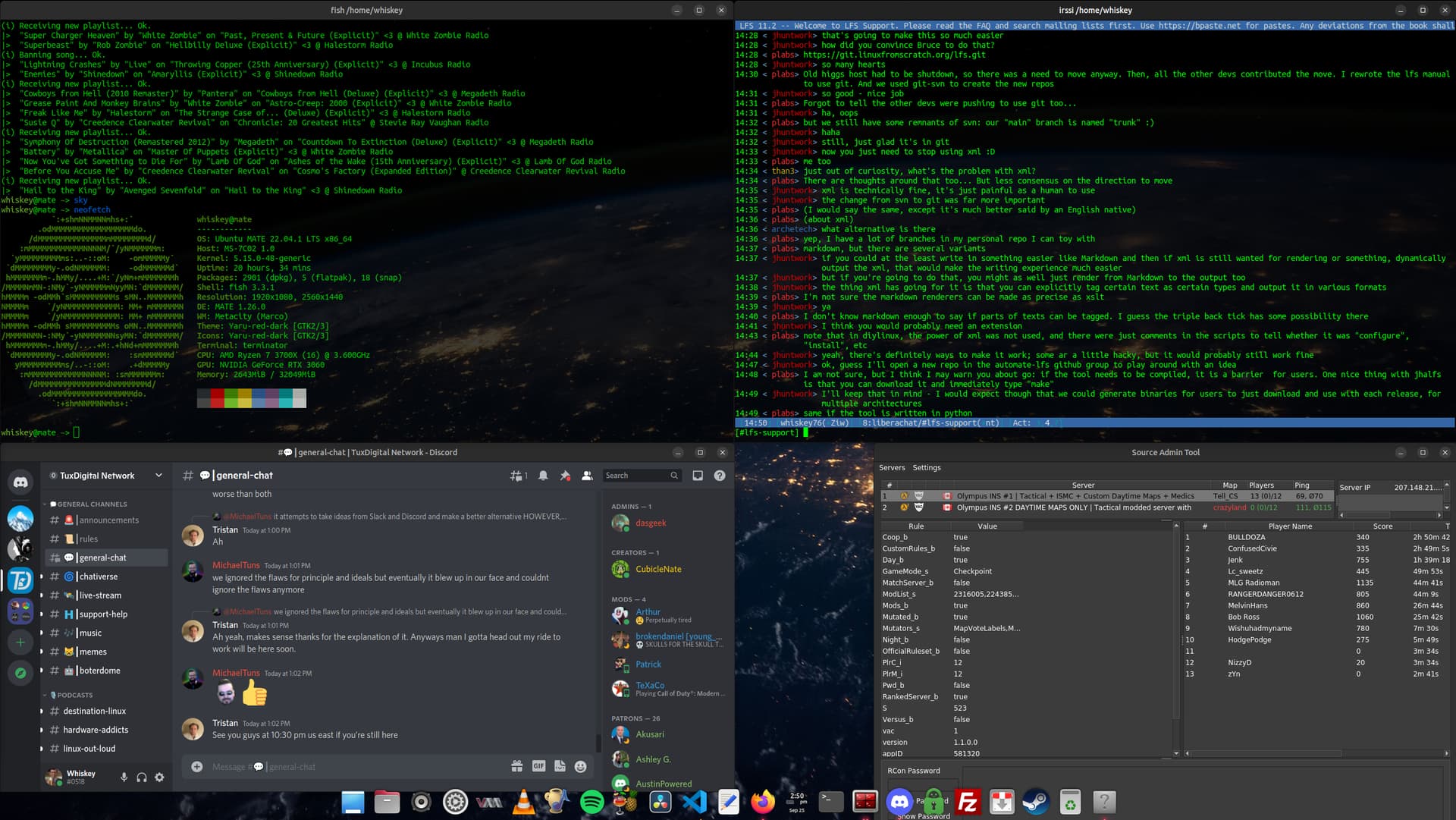Open Threads icon in Discord channel header
Screen dimensions: 1456x820
[x=518, y=476]
